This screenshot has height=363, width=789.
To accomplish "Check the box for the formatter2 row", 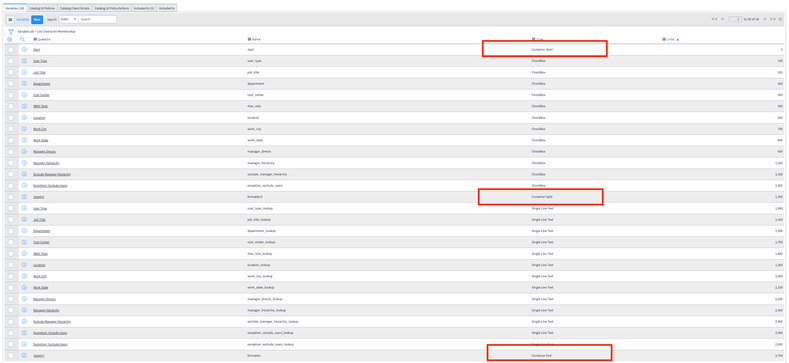I will pos(11,197).
